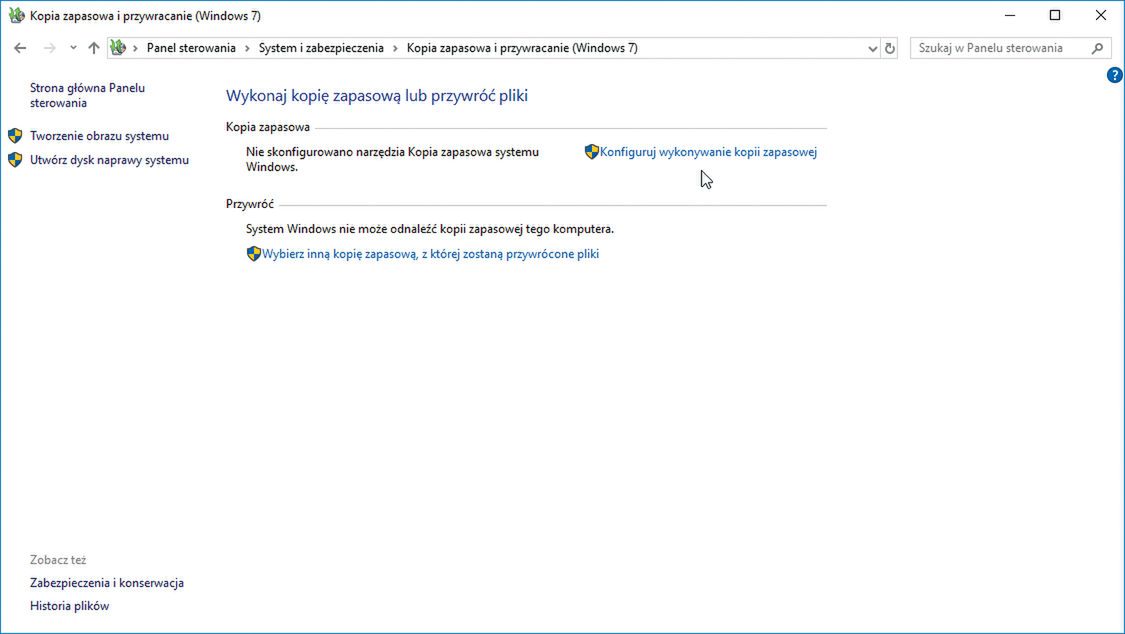The image size is (1125, 634).
Task: Open Strona główna Panelu sterowania
Action: tap(87, 95)
